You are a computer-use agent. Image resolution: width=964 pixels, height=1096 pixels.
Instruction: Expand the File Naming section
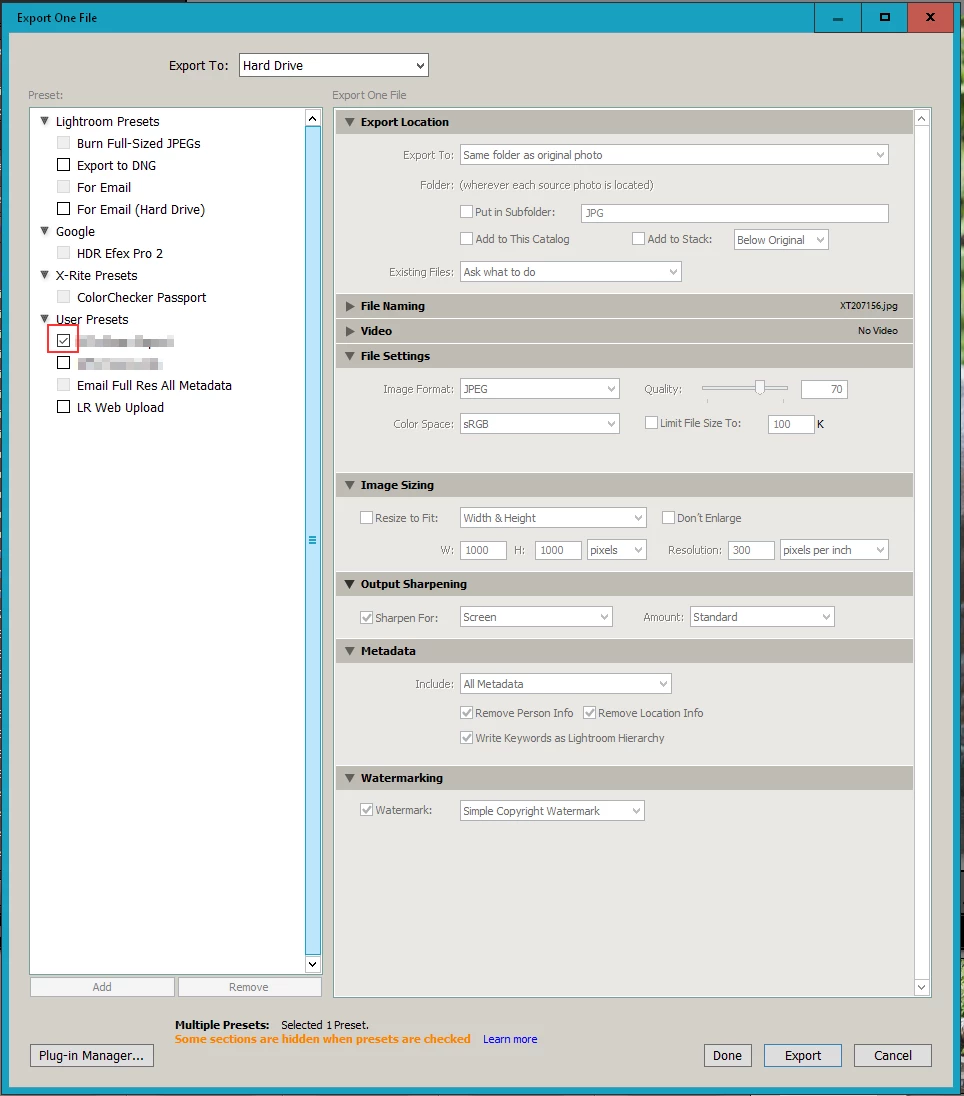pyautogui.click(x=350, y=306)
